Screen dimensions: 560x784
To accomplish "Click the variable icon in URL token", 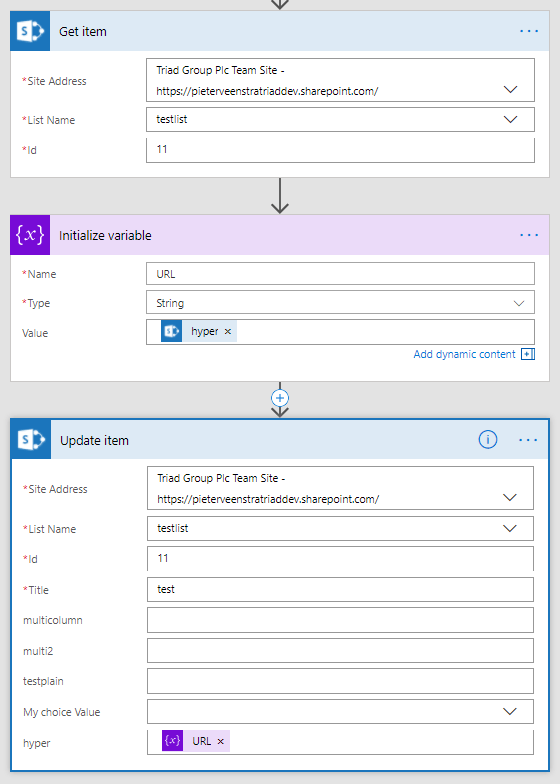I will point(172,740).
